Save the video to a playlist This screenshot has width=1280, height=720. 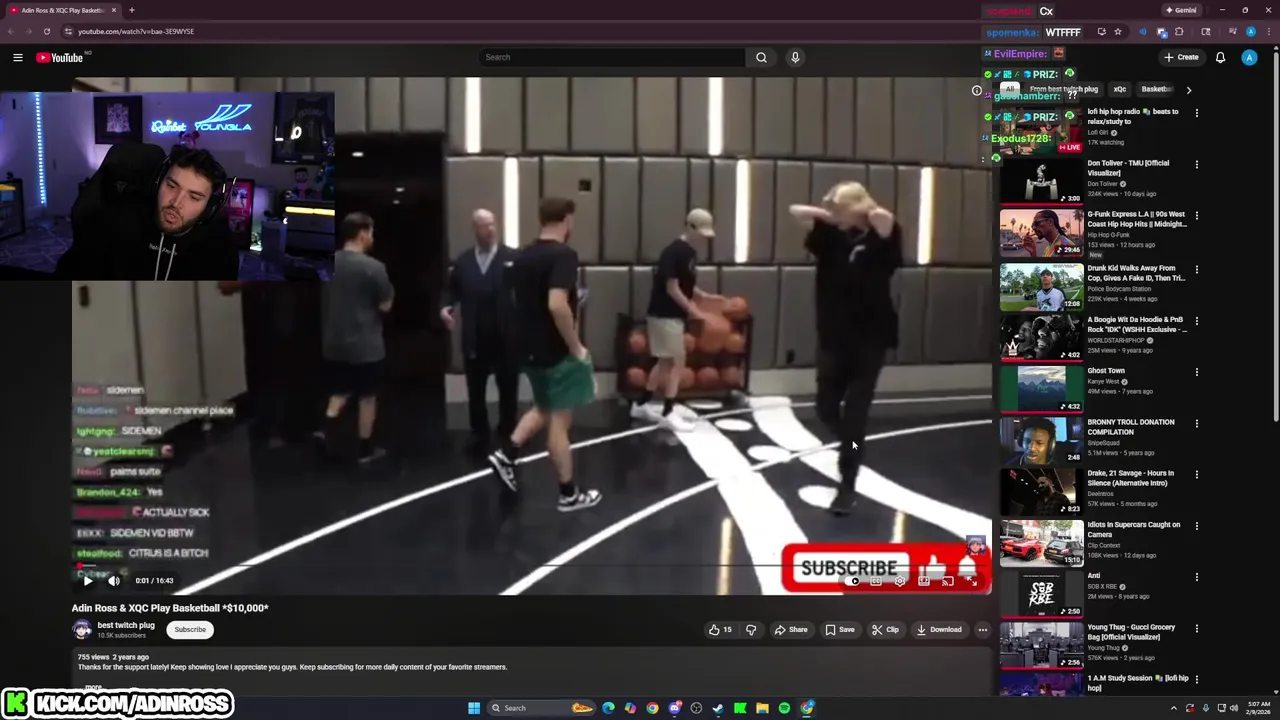[839, 630]
